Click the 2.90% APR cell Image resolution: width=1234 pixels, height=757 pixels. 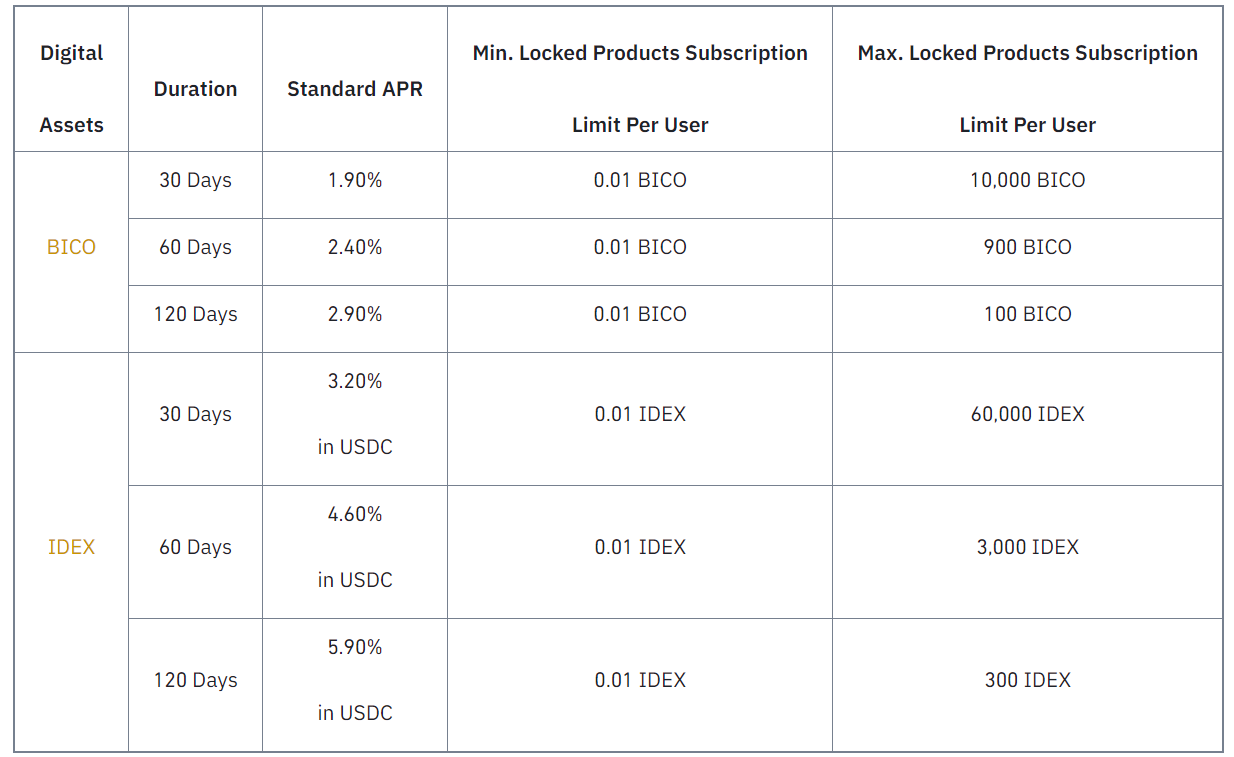click(x=355, y=314)
